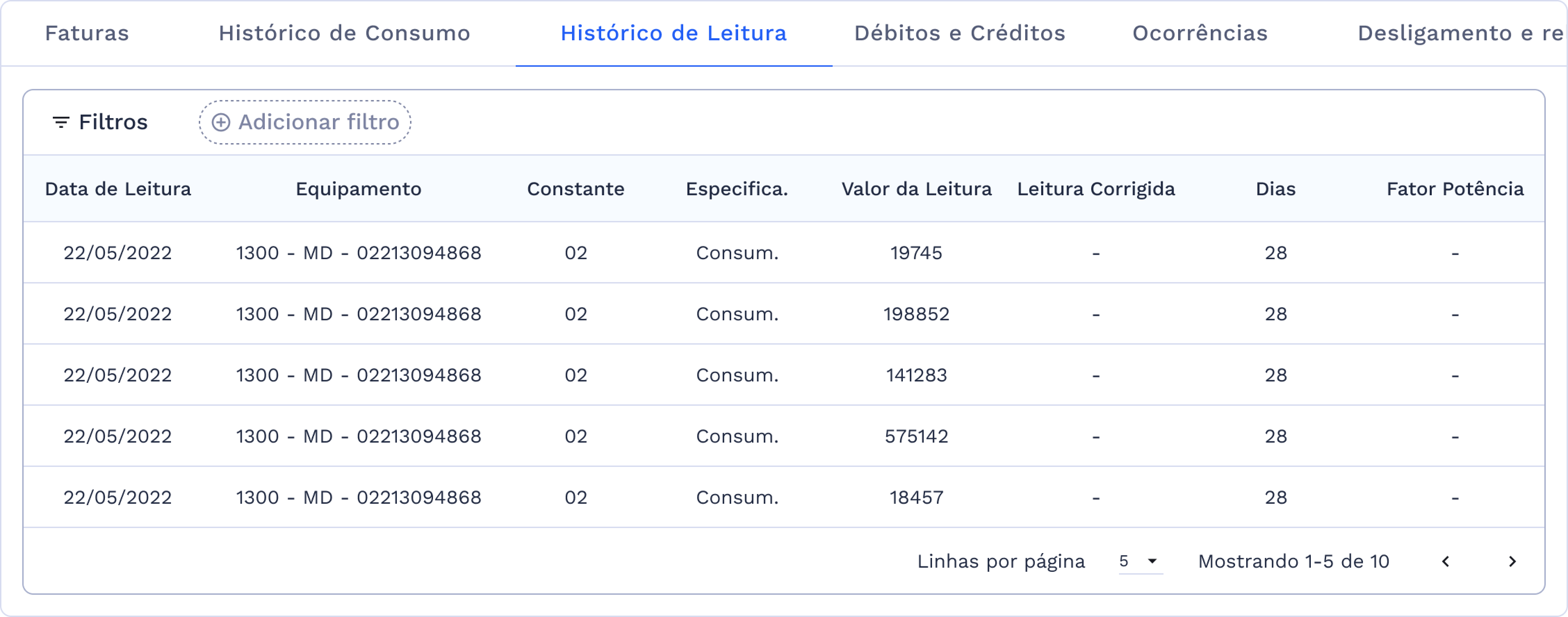Image resolution: width=1568 pixels, height=617 pixels.
Task: Click the Mostrando 1-5 de 10 text
Action: [x=1293, y=562]
